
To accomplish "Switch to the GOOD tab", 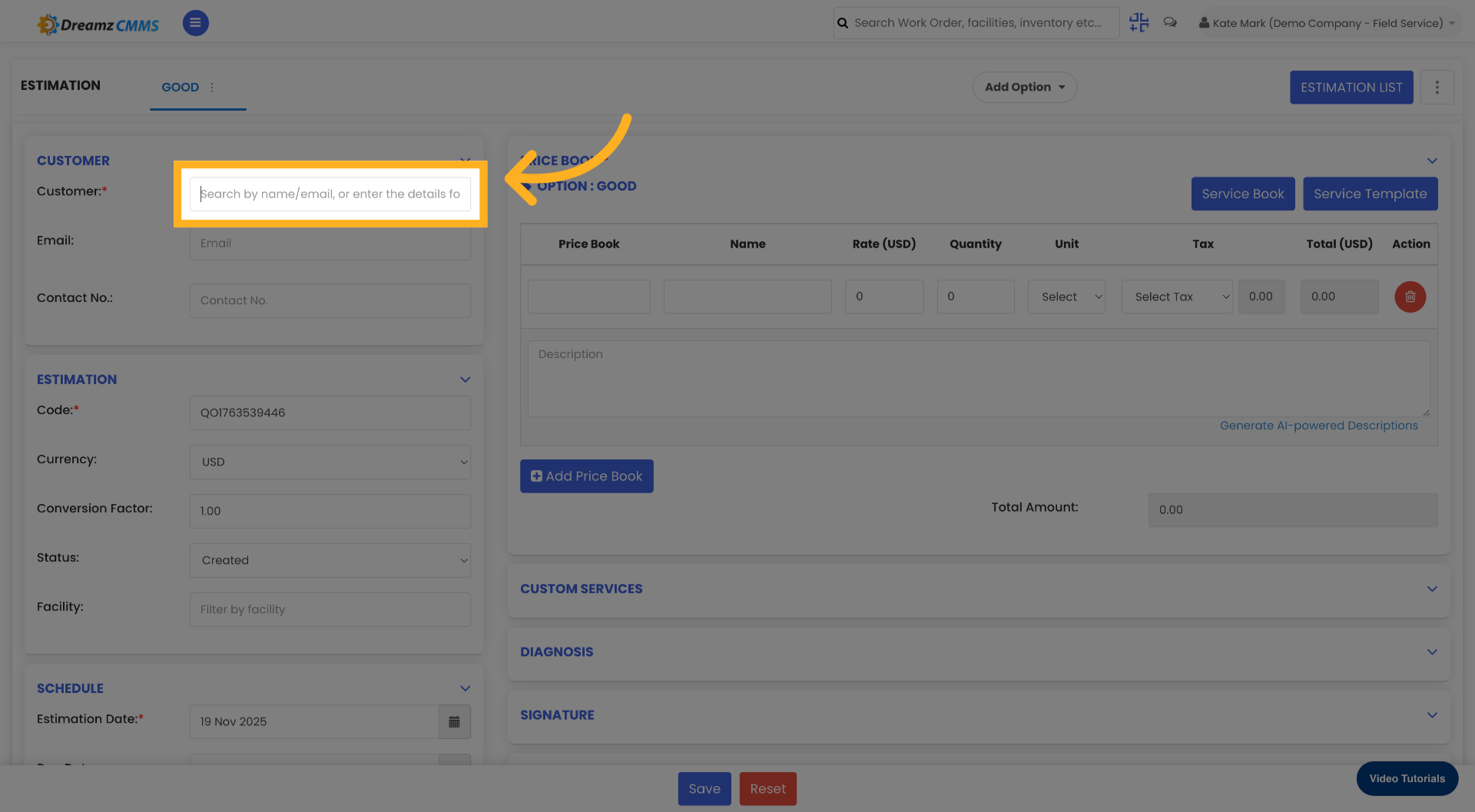I will tap(180, 88).
